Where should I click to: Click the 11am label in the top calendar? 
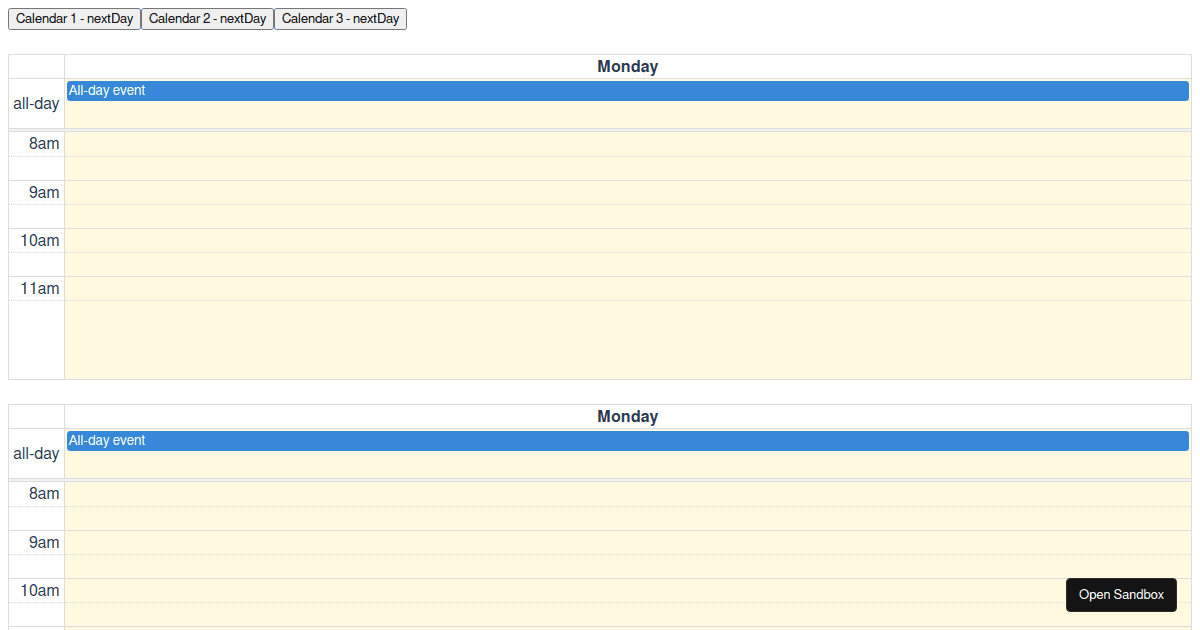pyautogui.click(x=40, y=289)
